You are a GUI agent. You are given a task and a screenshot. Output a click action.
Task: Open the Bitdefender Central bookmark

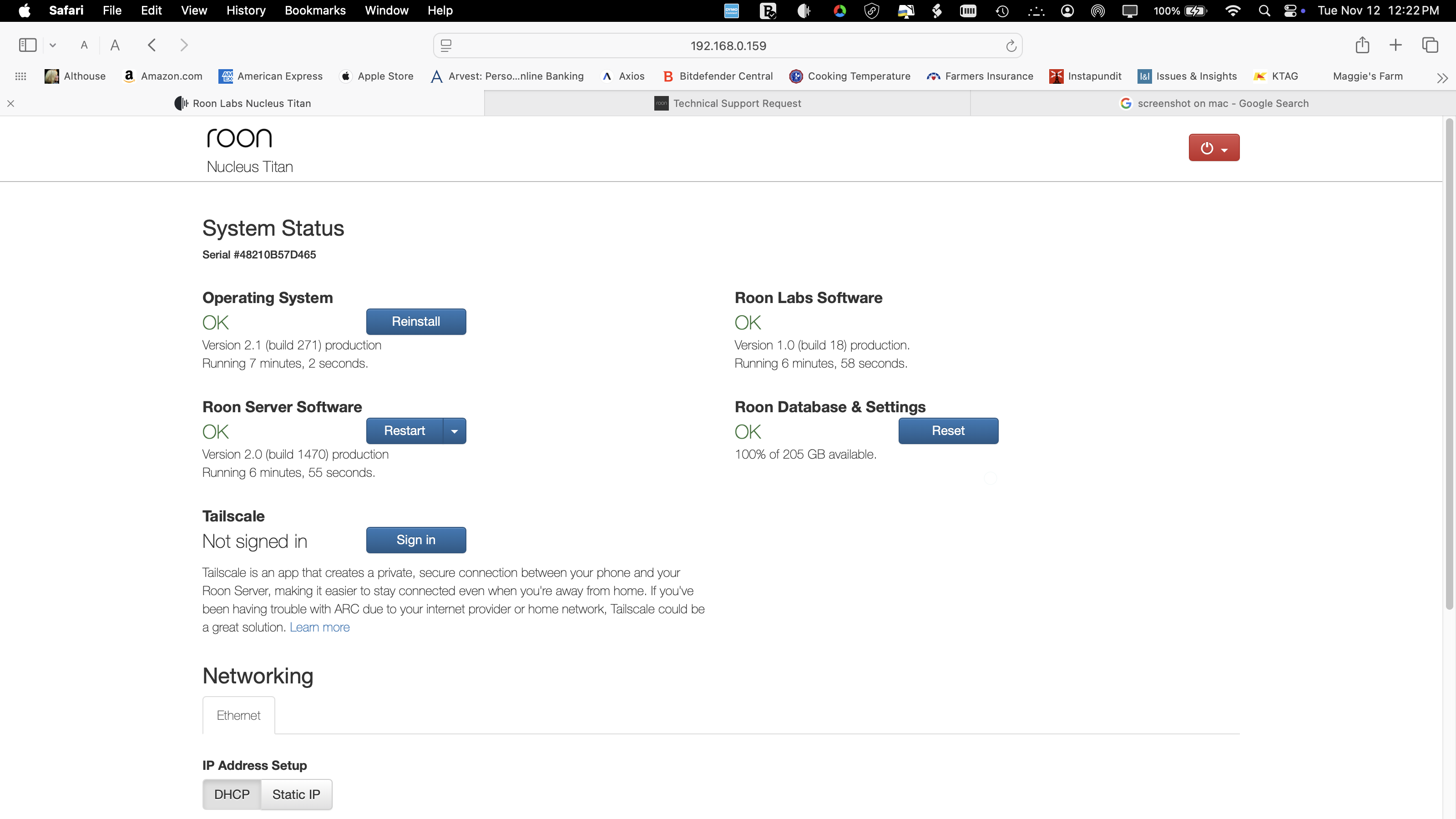(717, 76)
